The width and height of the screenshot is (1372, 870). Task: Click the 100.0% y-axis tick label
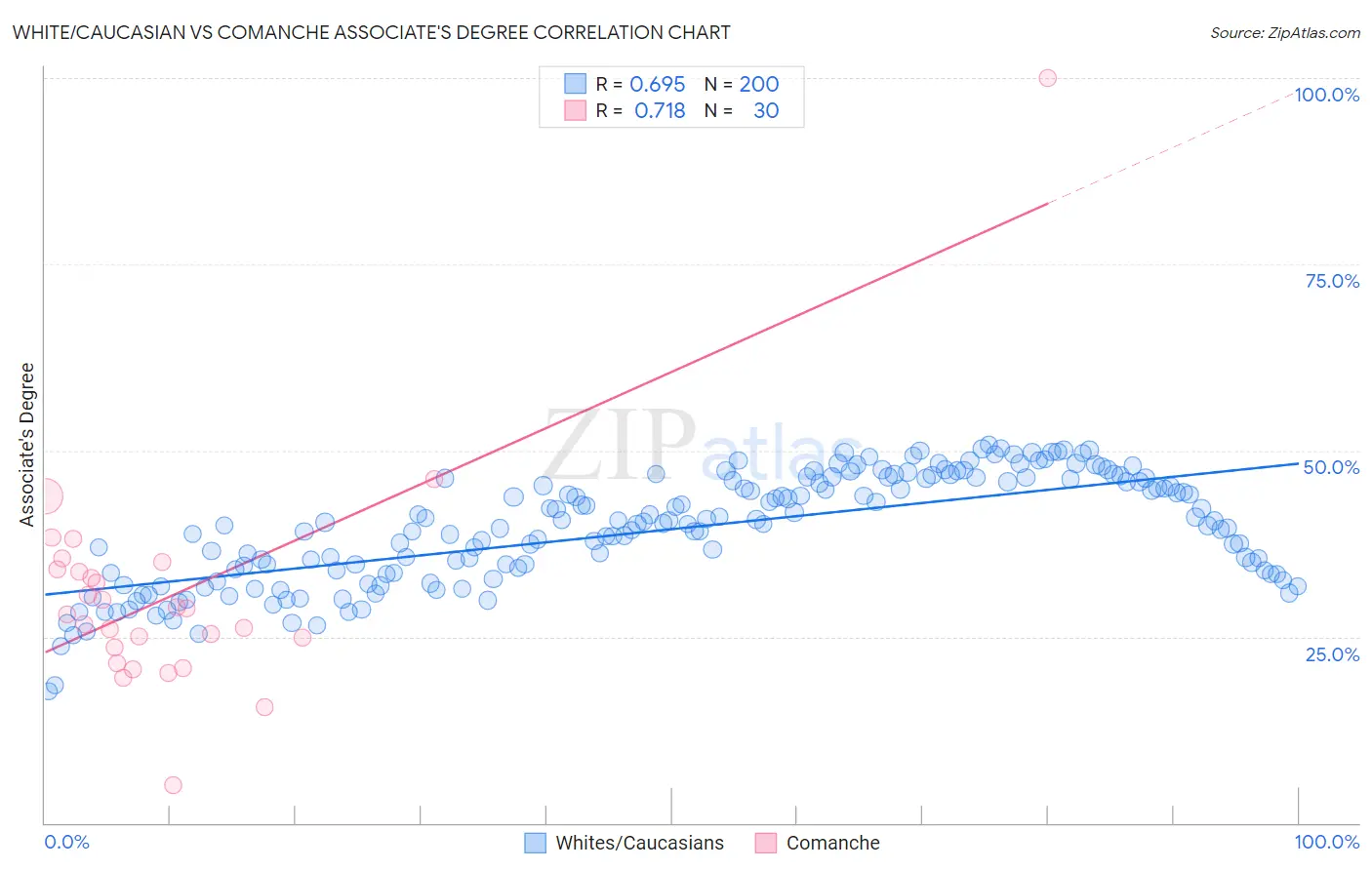pos(1327,95)
